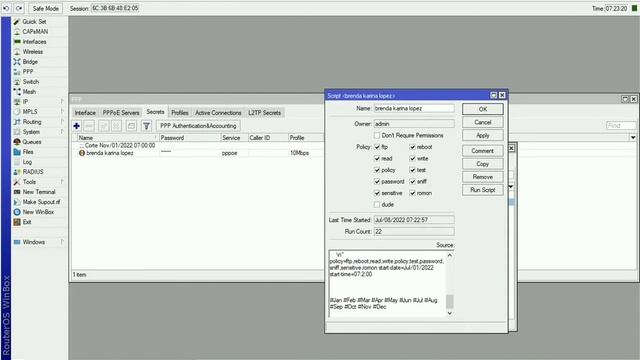Screen dimensions: 640x360
Task: Uncheck the read policy
Action: click(377, 158)
